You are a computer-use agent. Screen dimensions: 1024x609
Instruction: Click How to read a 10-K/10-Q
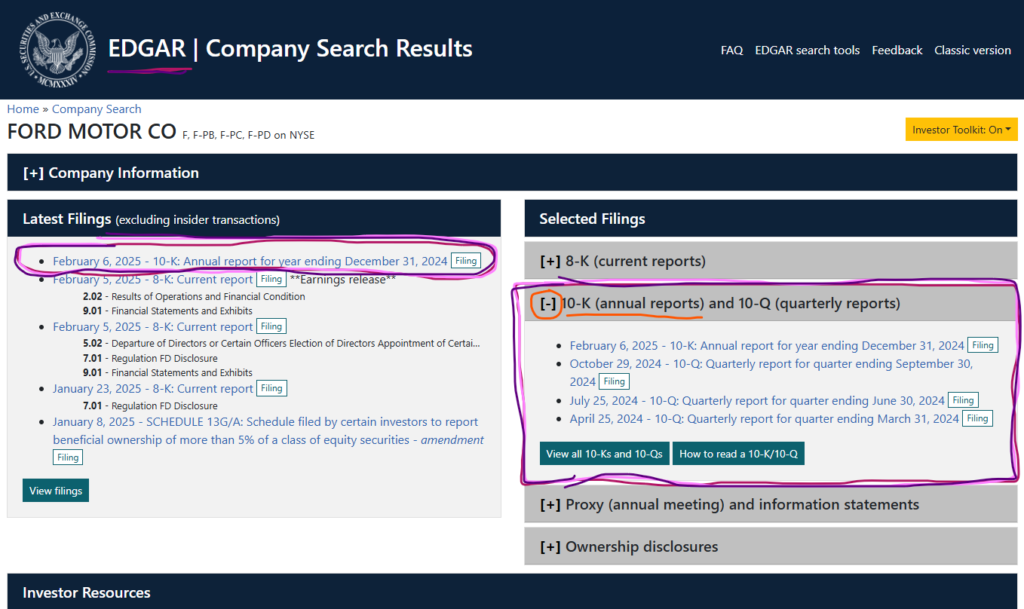738,454
